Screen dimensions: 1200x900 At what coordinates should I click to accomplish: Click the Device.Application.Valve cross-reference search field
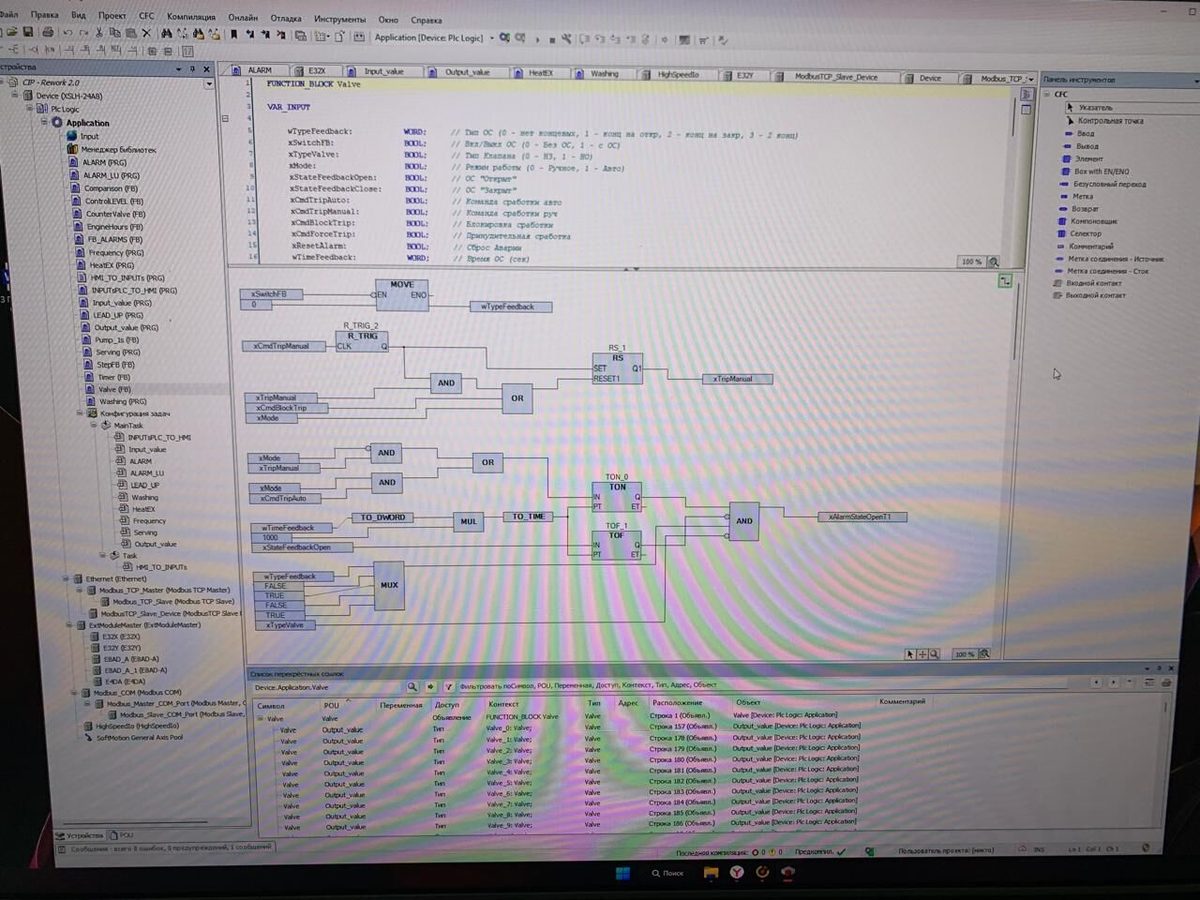[328, 687]
